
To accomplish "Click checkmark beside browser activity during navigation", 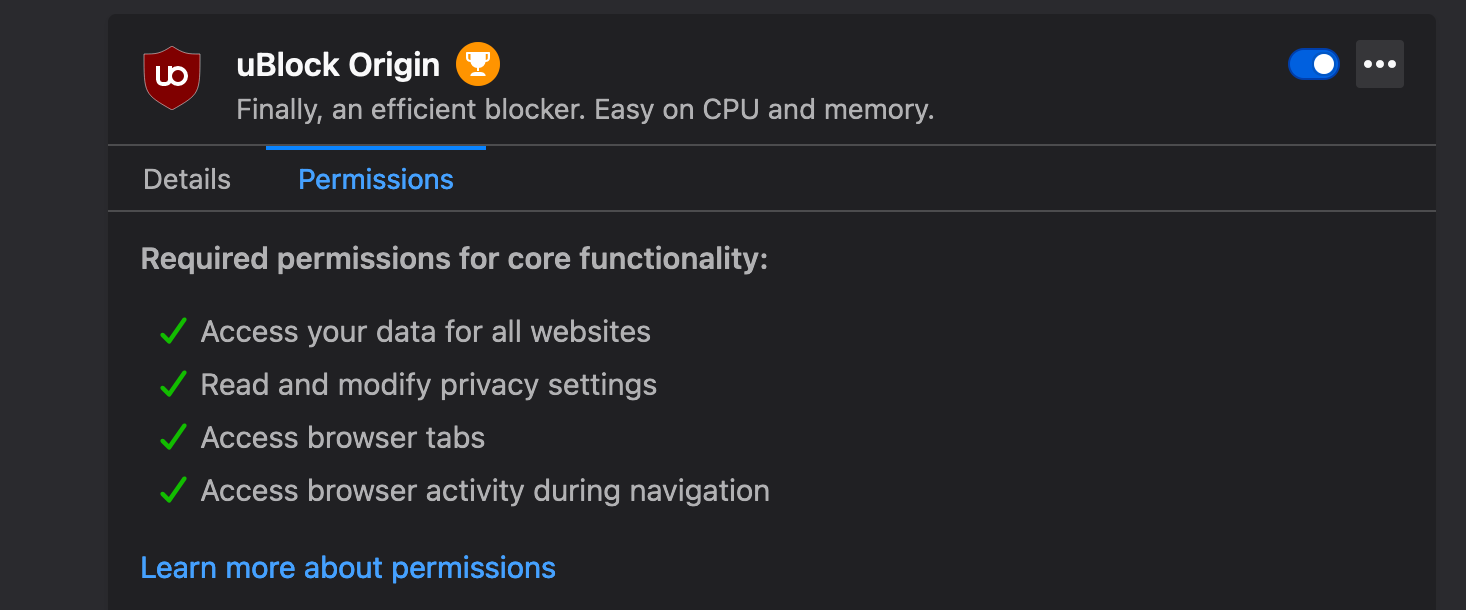I will (174, 491).
